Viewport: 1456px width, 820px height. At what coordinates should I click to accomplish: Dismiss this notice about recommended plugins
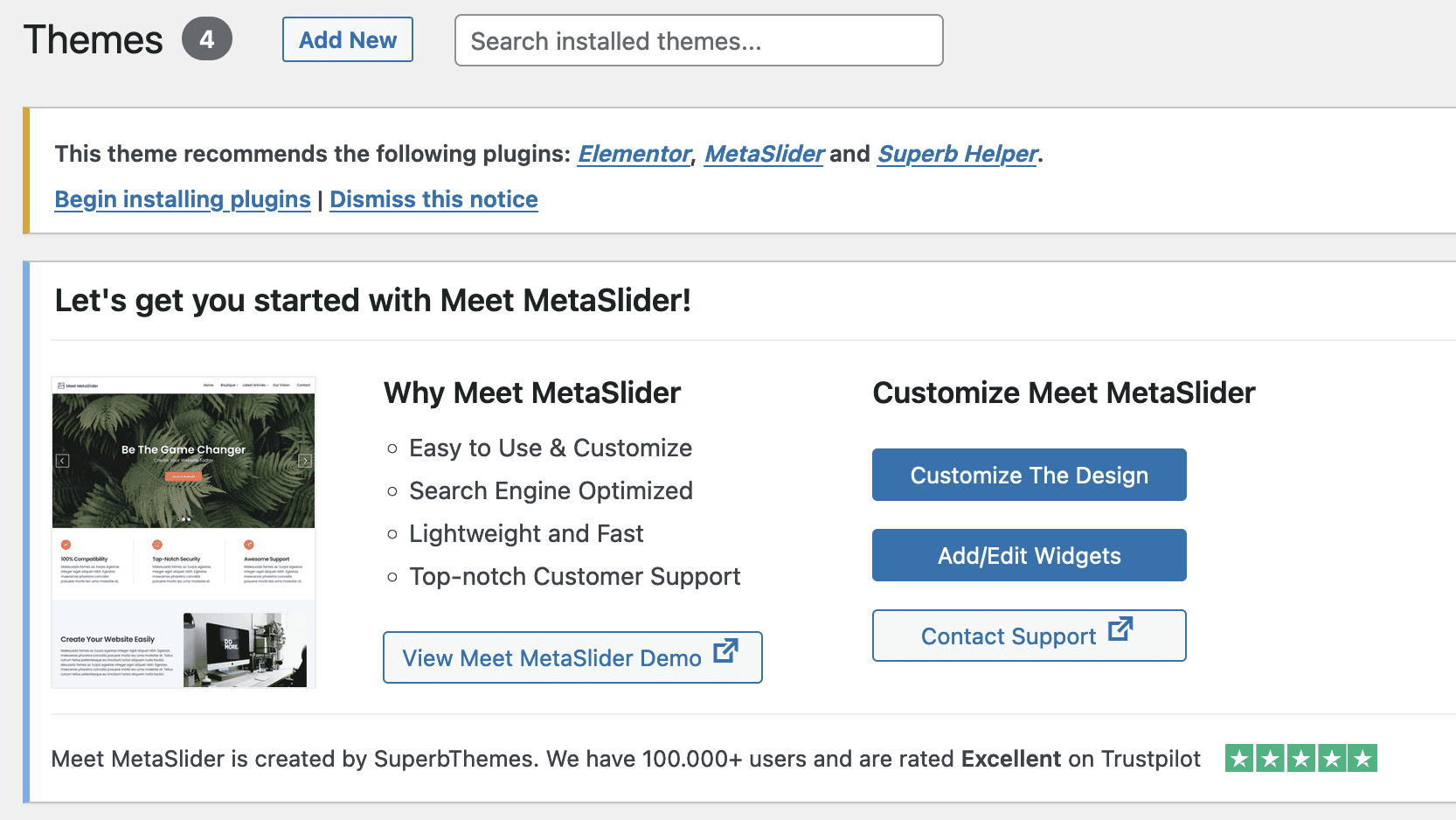433,199
